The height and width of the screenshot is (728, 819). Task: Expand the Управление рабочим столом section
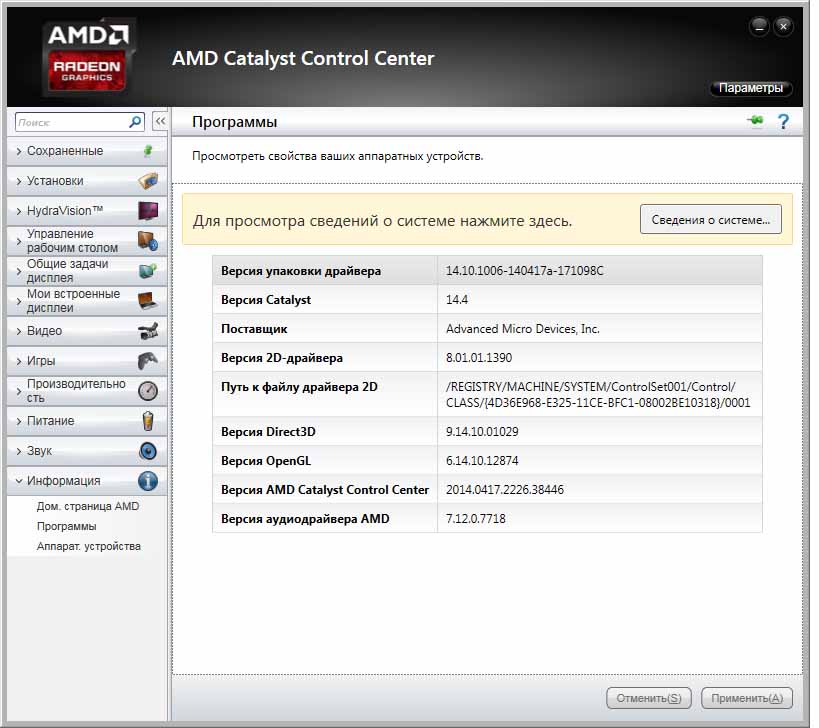pyautogui.click(x=87, y=241)
